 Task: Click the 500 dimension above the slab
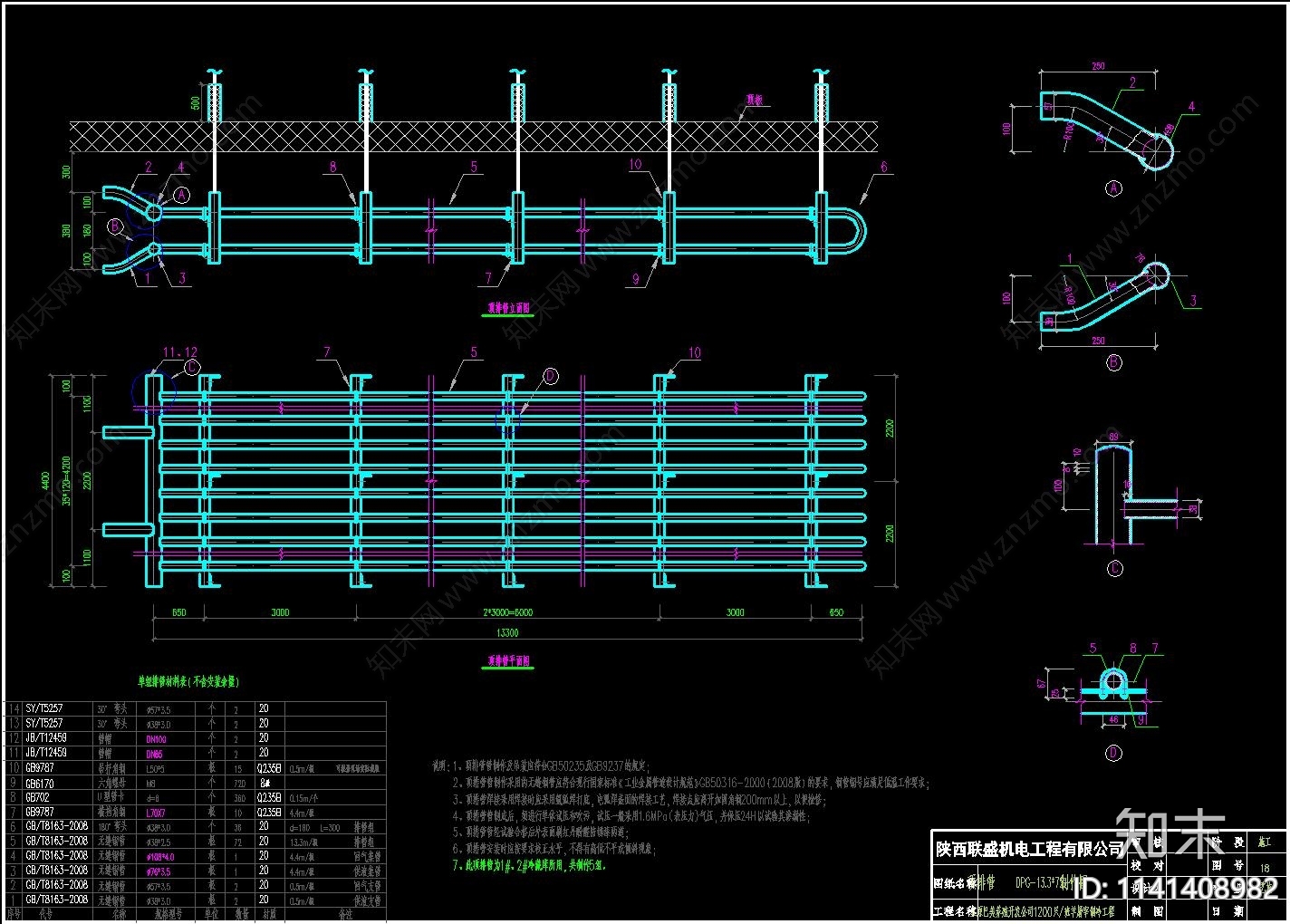(x=196, y=102)
